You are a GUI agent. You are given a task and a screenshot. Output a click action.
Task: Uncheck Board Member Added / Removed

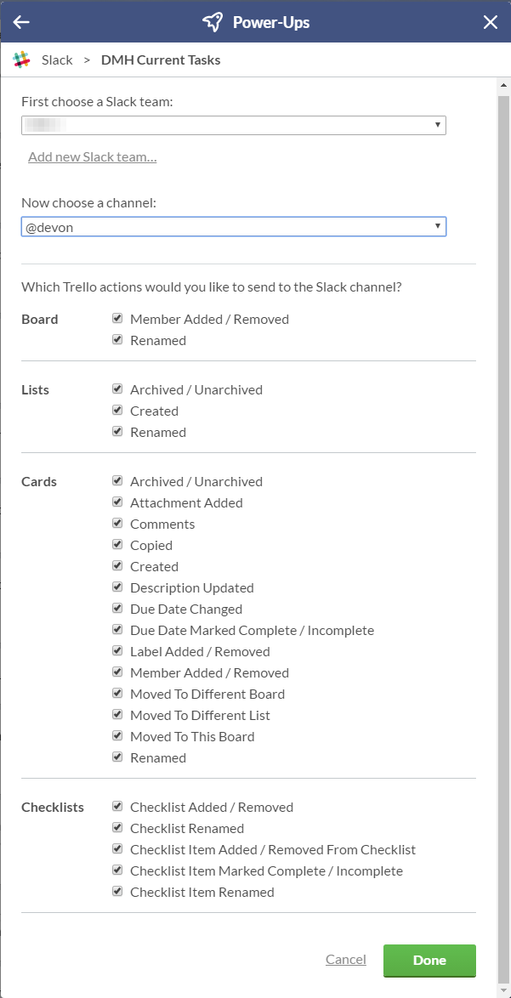117,318
